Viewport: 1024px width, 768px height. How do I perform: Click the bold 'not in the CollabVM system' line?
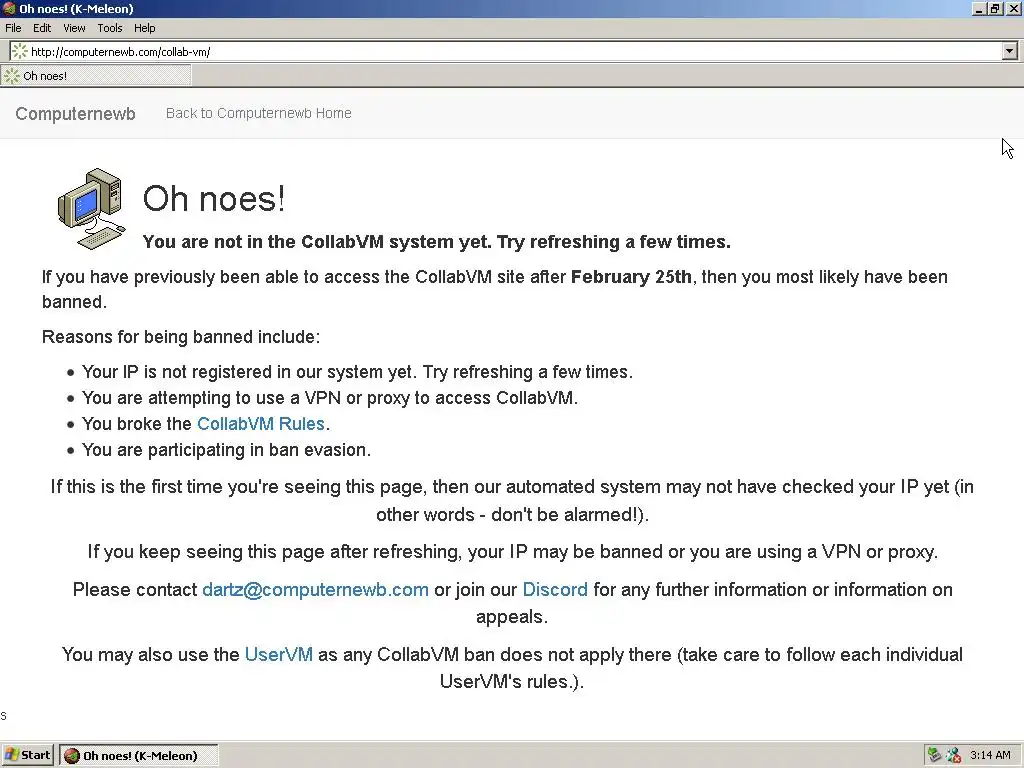point(436,242)
